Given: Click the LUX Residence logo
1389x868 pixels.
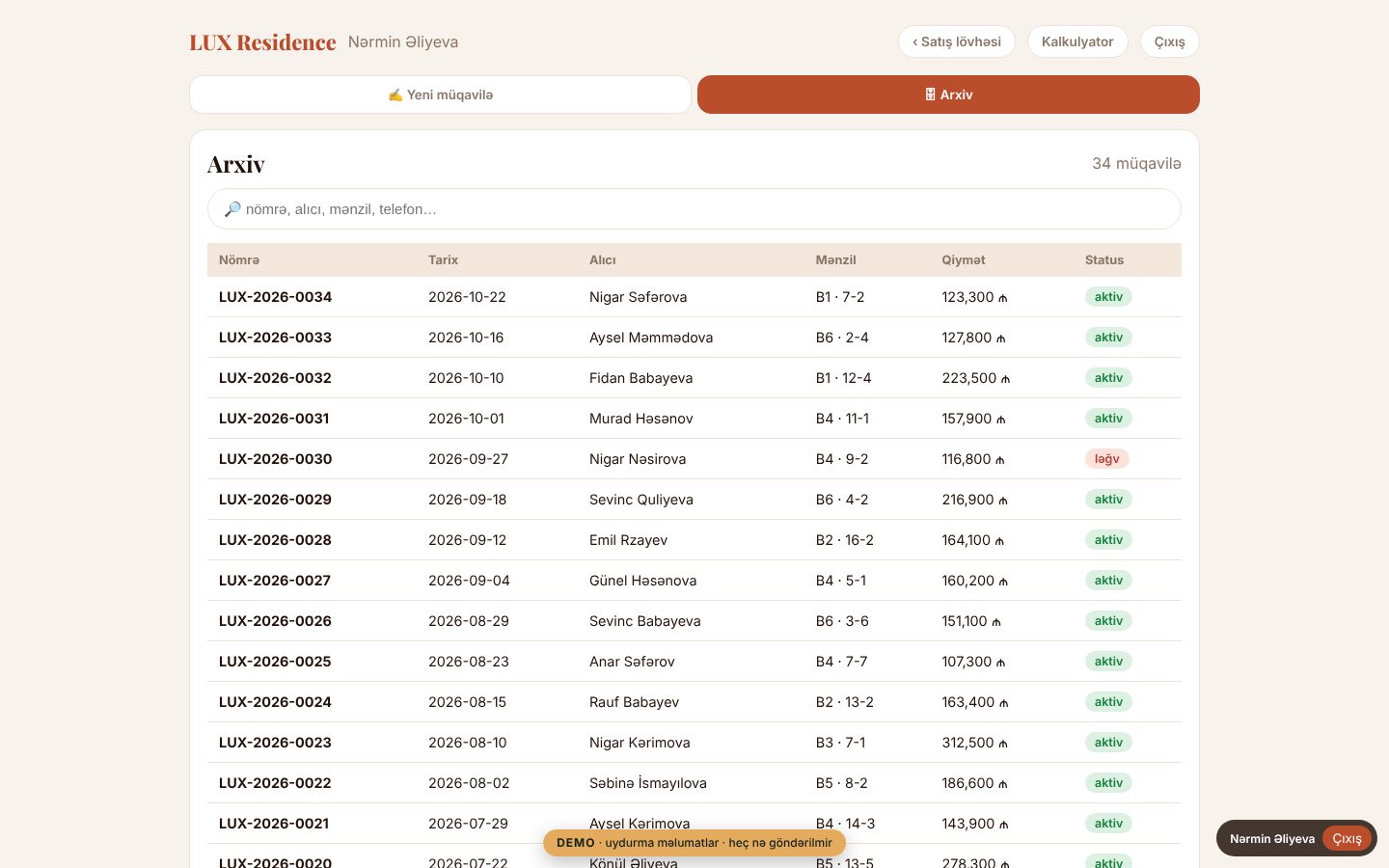Looking at the screenshot, I should [x=262, y=42].
